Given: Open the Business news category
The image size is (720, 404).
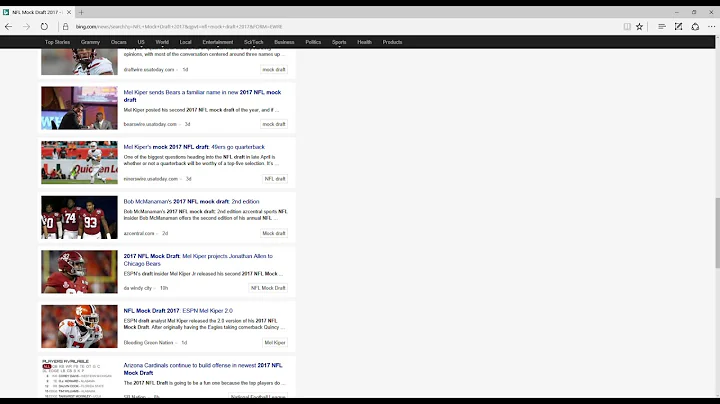Looking at the screenshot, I should point(284,42).
